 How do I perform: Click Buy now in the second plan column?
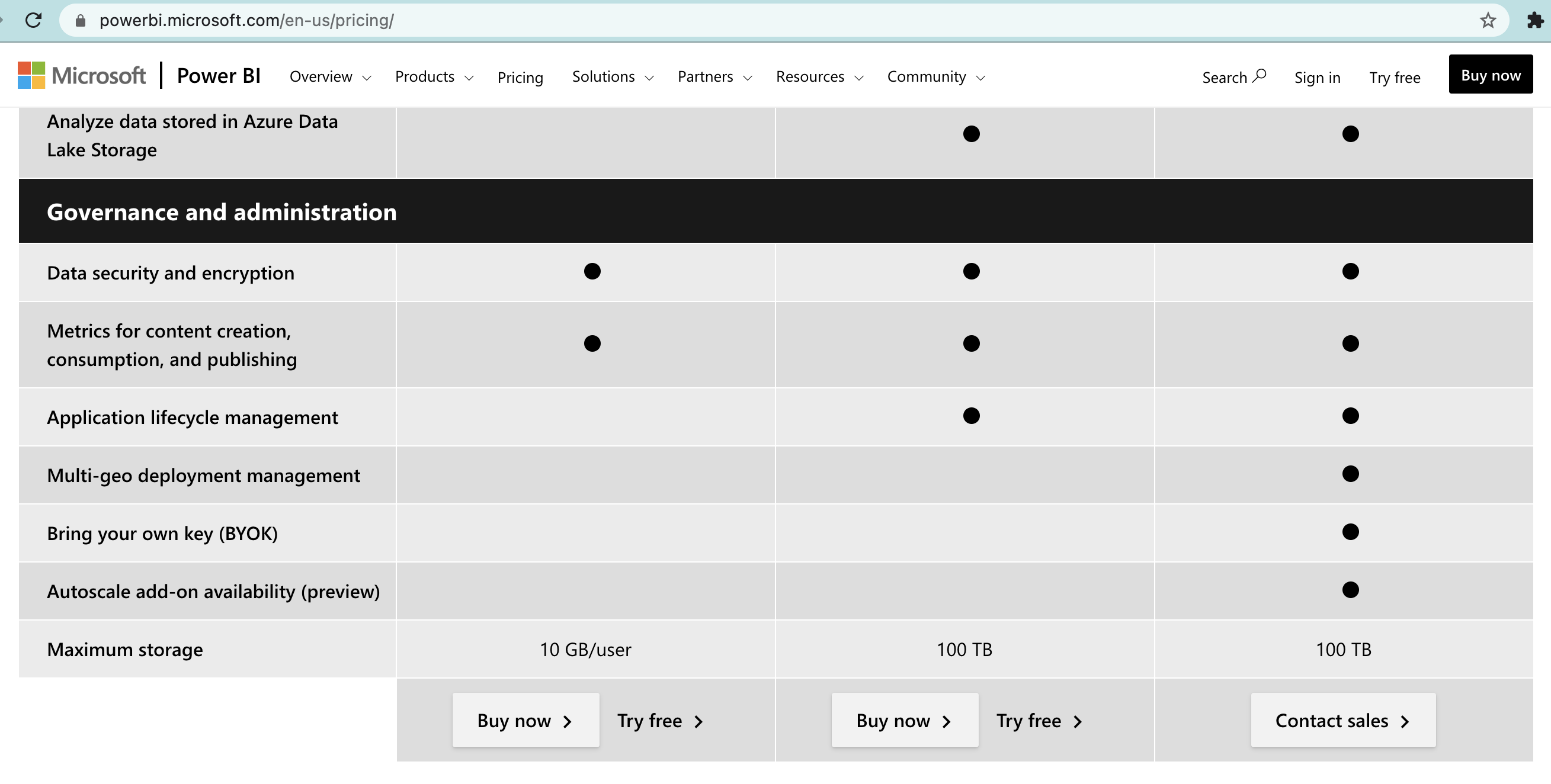905,720
